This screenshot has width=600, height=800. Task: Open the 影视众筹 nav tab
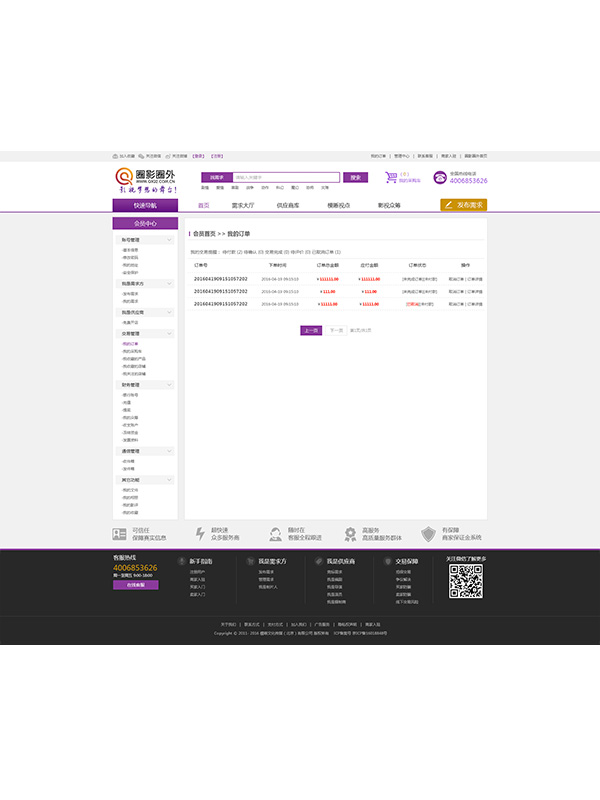389,206
